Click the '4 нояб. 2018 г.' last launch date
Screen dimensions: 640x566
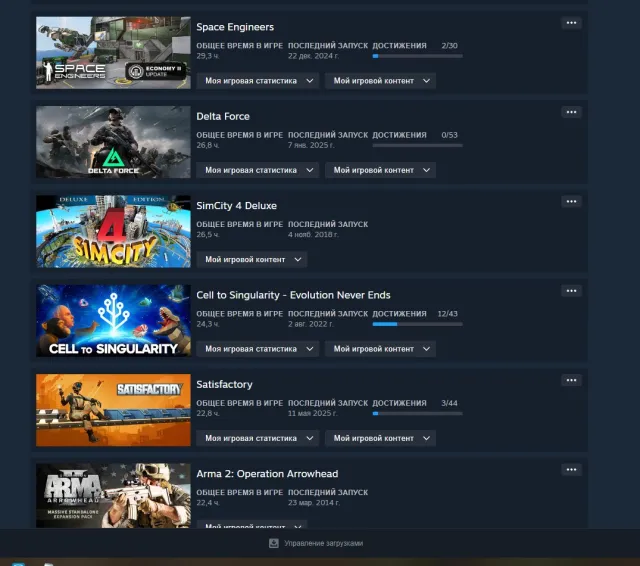(x=313, y=235)
